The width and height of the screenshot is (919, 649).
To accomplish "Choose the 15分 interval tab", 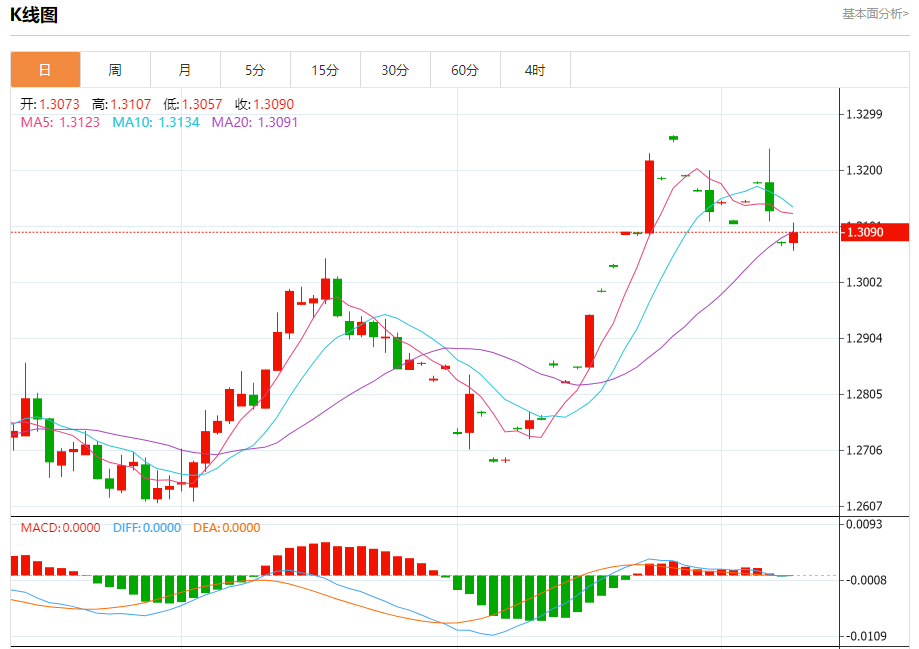I will [325, 70].
